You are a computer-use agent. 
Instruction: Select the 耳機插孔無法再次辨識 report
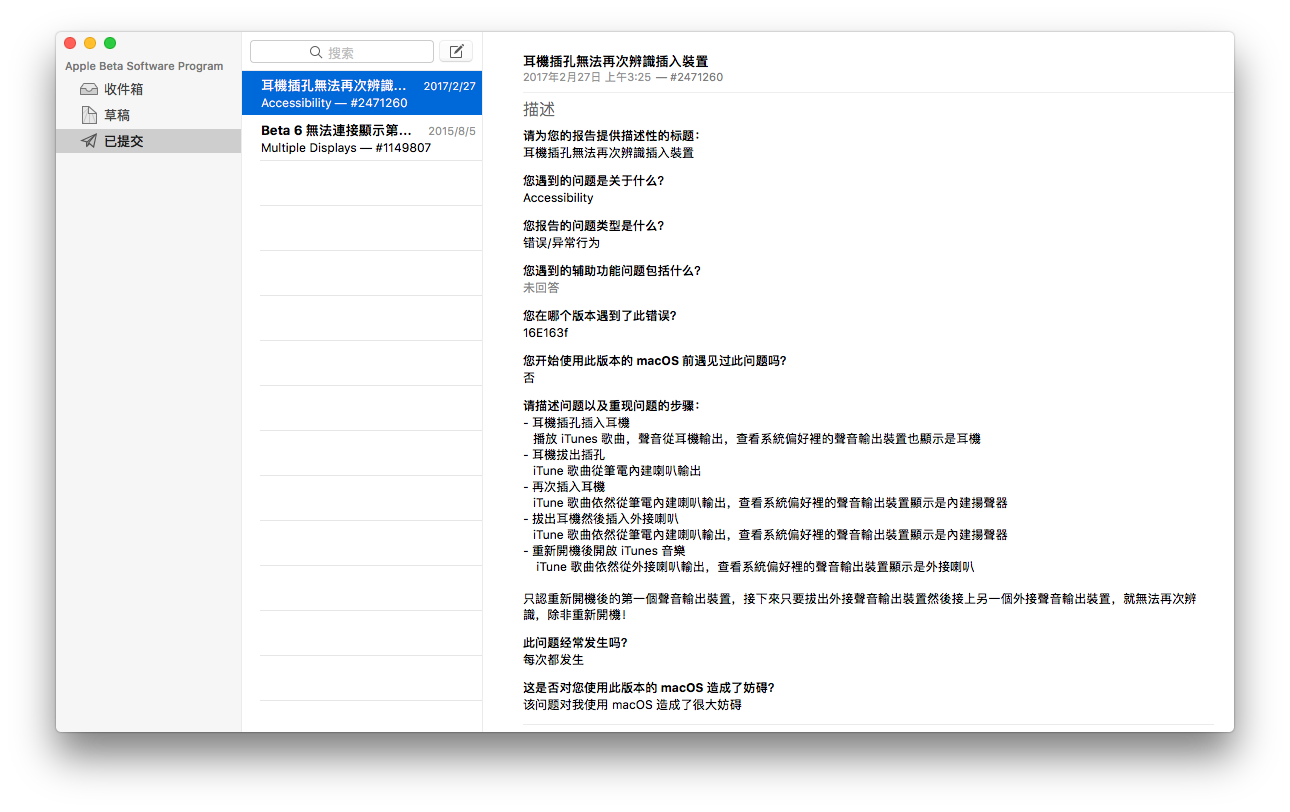pos(334,85)
